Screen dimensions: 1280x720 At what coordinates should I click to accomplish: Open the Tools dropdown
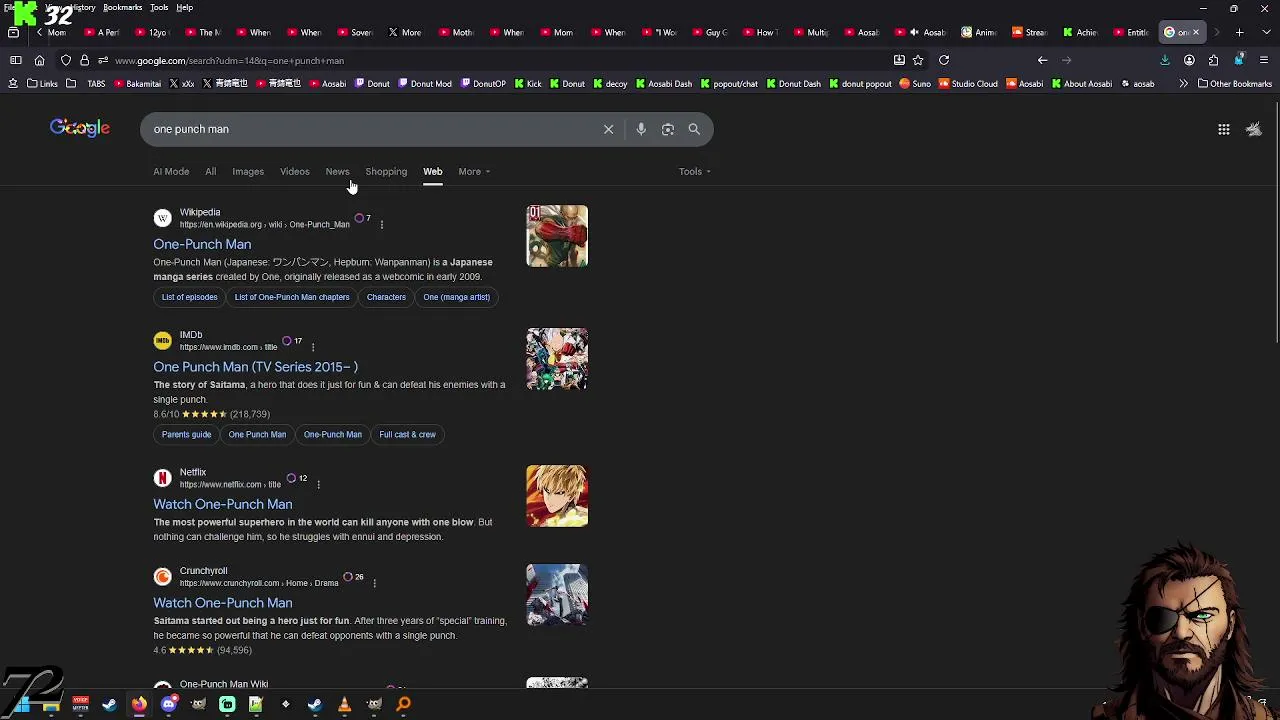tap(694, 171)
